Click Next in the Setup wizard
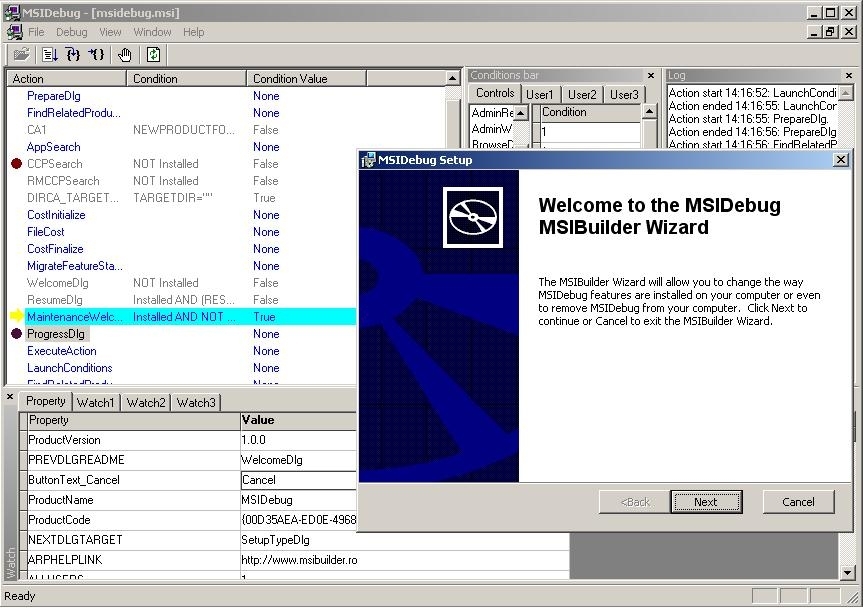Image resolution: width=863 pixels, height=608 pixels. [x=706, y=502]
